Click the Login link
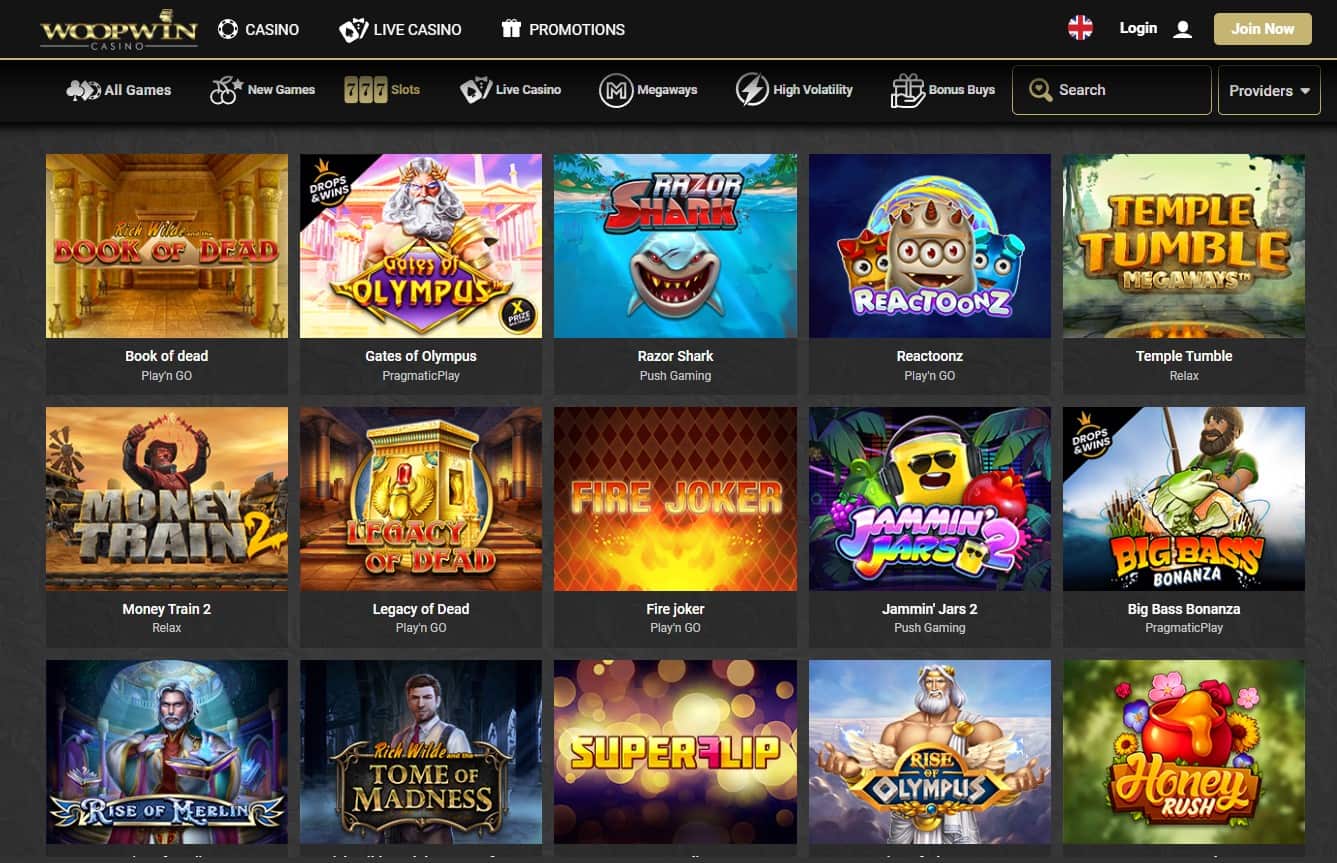 click(1138, 28)
